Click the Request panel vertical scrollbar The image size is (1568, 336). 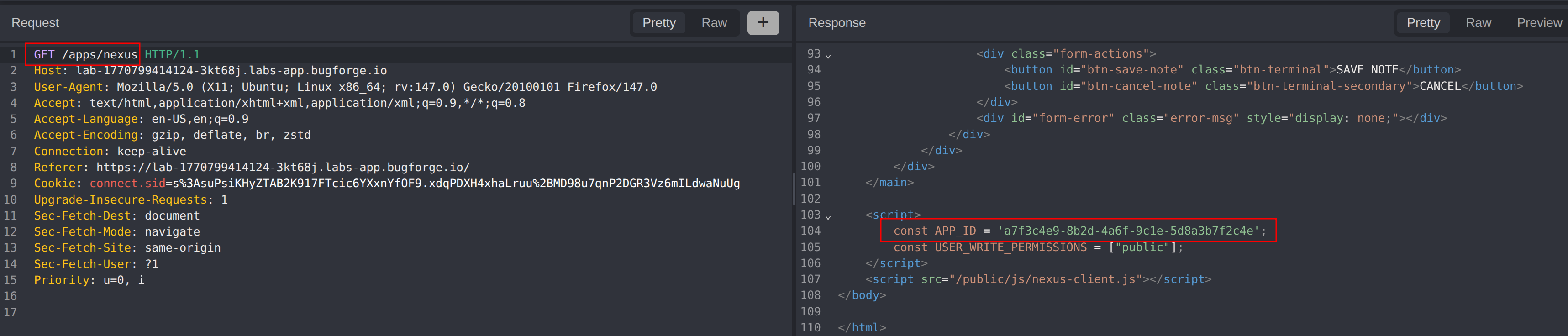coord(793,189)
